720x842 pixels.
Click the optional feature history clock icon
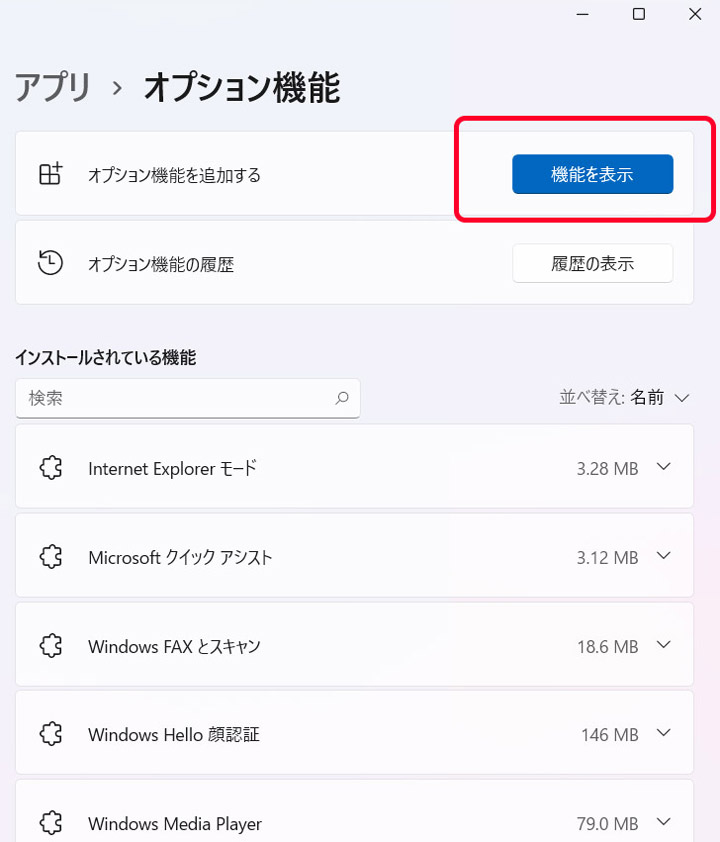coord(50,263)
